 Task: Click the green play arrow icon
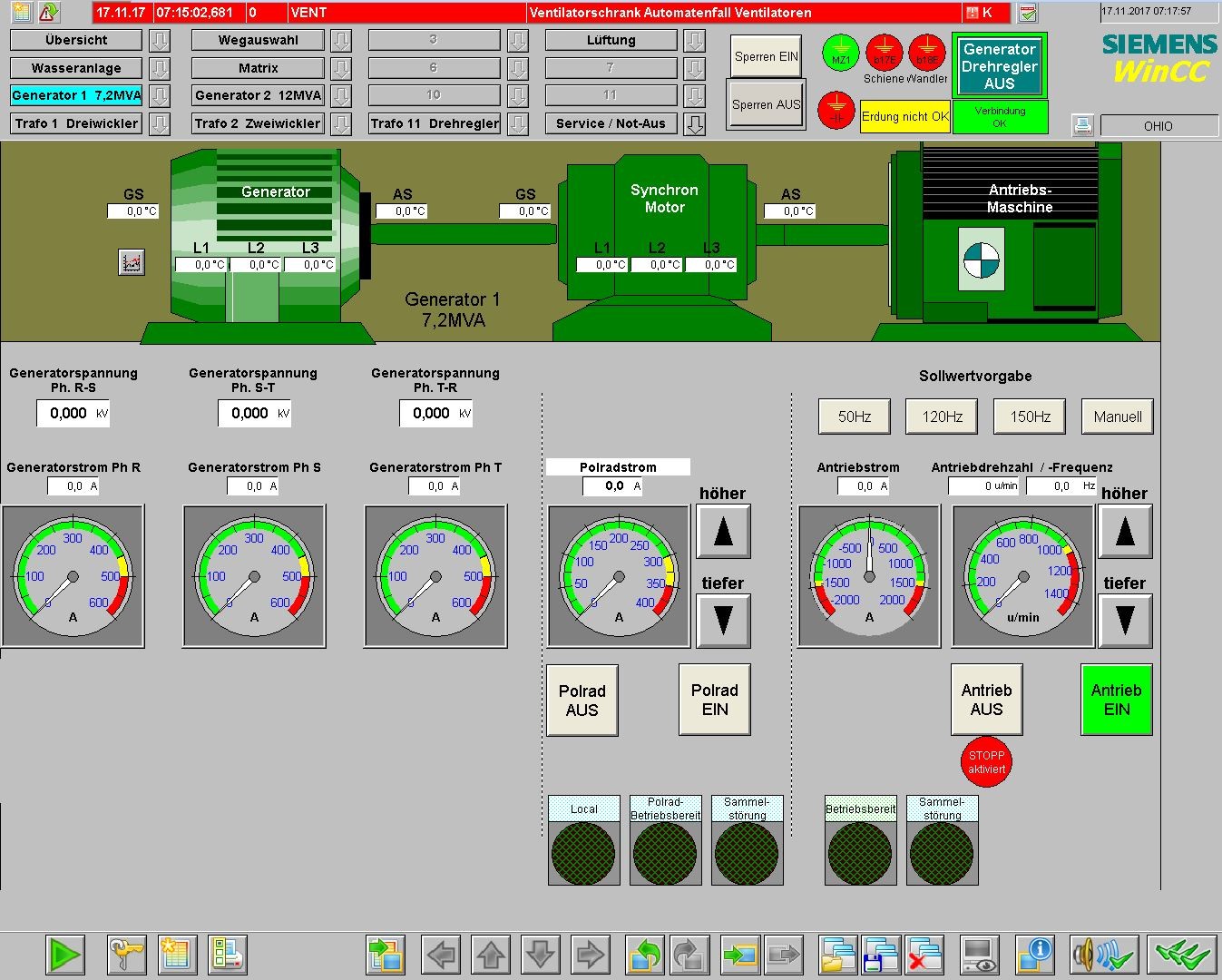click(64, 955)
